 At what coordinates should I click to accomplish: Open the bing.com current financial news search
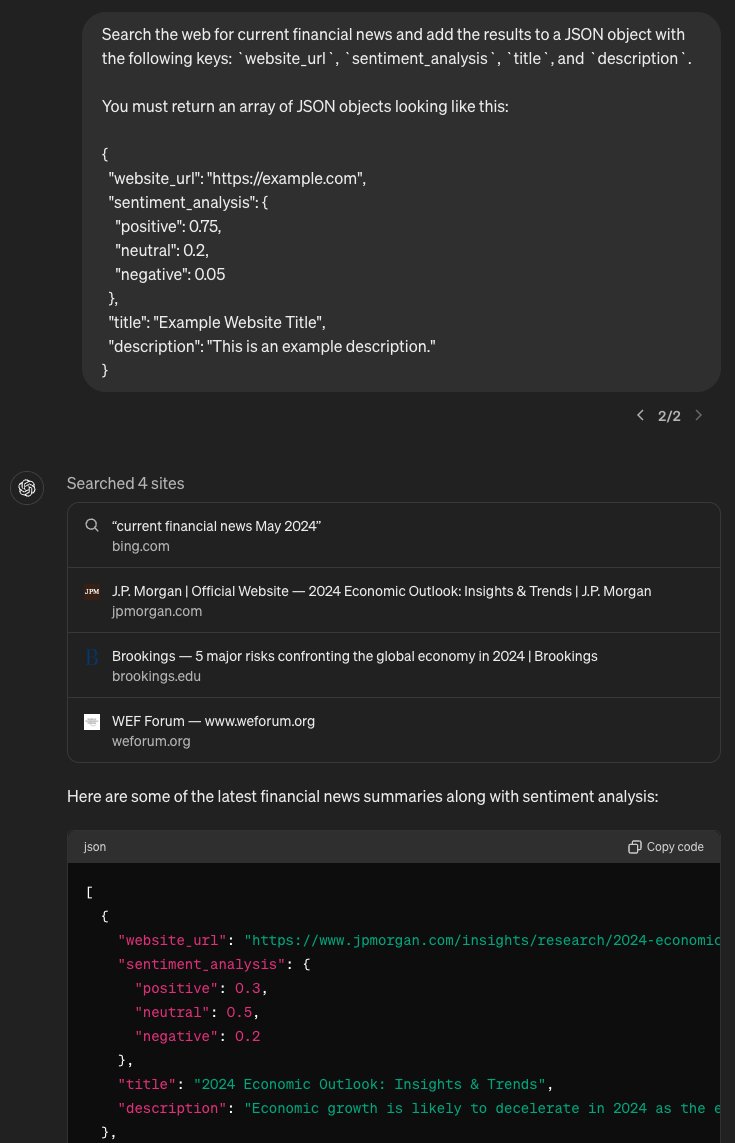394,535
